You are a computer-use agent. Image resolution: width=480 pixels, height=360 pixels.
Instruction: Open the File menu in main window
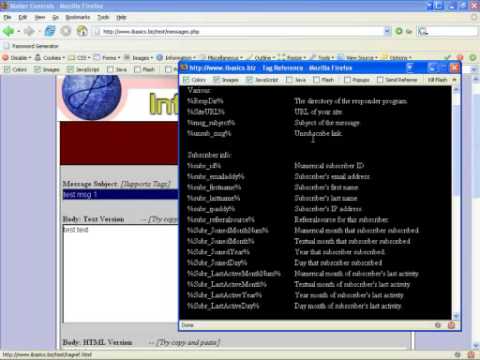[x=7, y=17]
